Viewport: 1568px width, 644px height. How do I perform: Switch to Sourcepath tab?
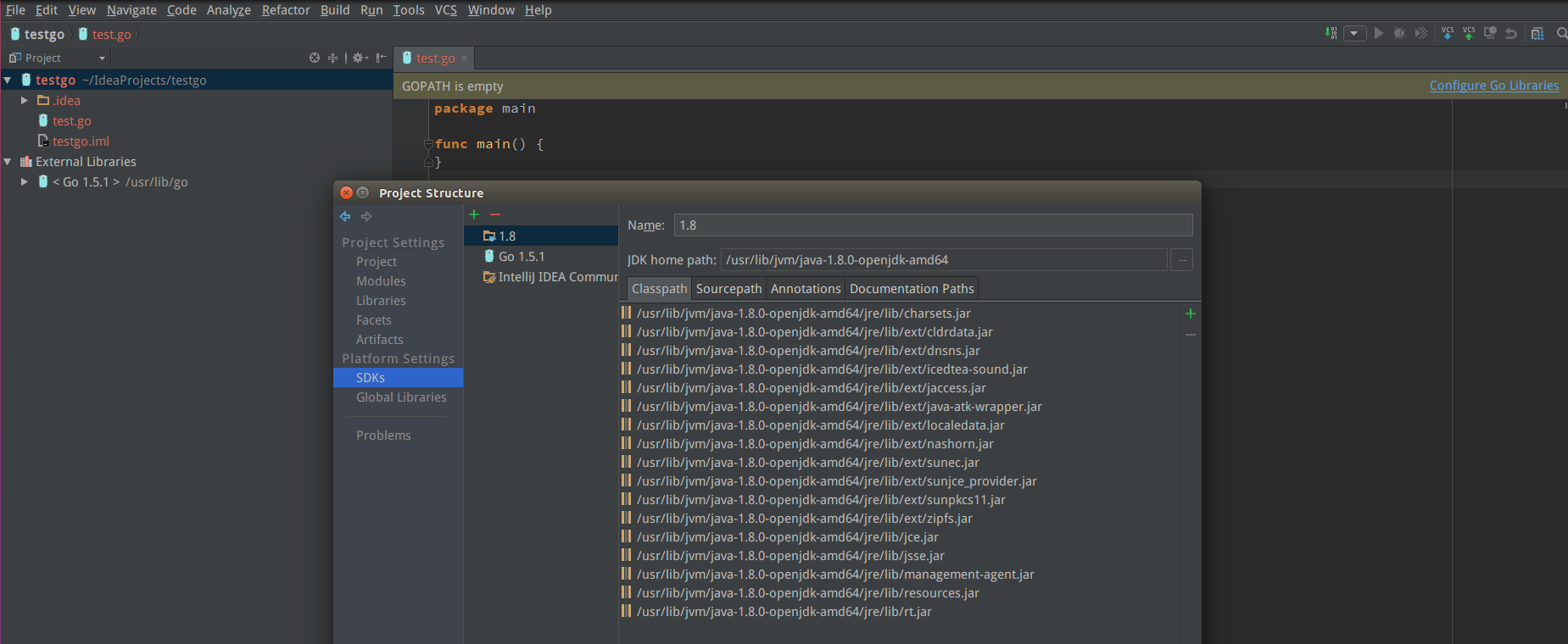pyautogui.click(x=728, y=288)
